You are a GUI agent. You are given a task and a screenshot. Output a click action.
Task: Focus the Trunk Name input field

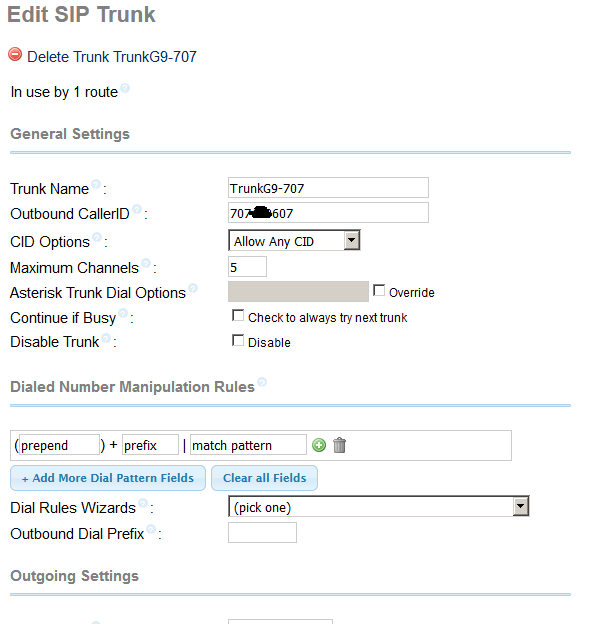[x=328, y=188]
